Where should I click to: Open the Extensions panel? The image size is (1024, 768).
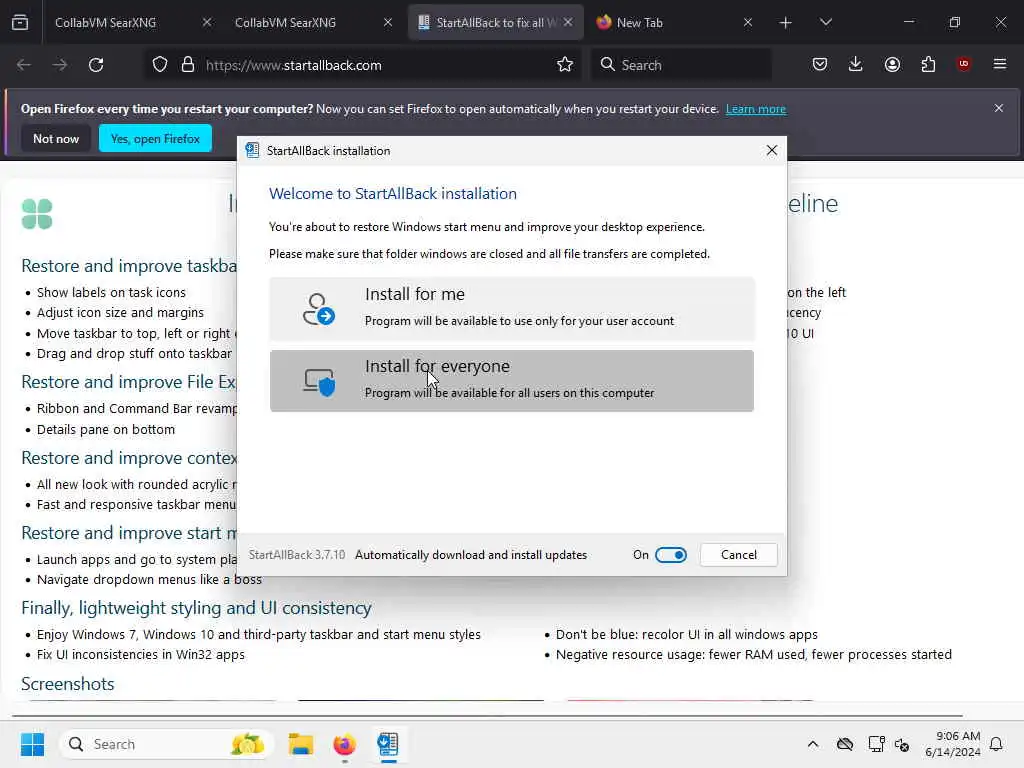point(928,65)
